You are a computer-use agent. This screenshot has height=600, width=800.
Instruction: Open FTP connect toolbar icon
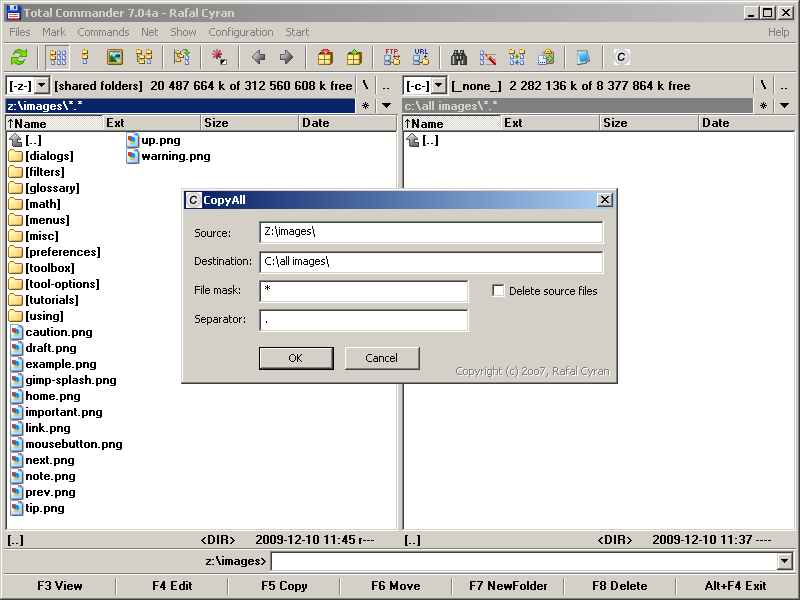(392, 57)
